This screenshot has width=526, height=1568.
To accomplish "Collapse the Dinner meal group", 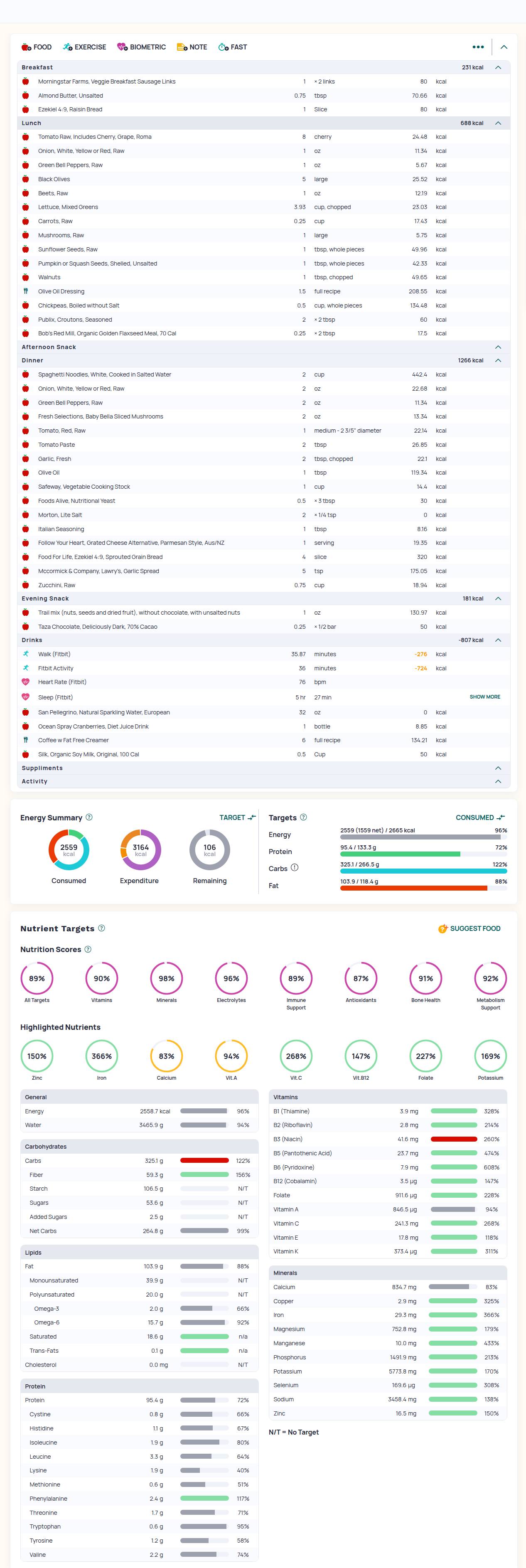I will pyautogui.click(x=498, y=360).
